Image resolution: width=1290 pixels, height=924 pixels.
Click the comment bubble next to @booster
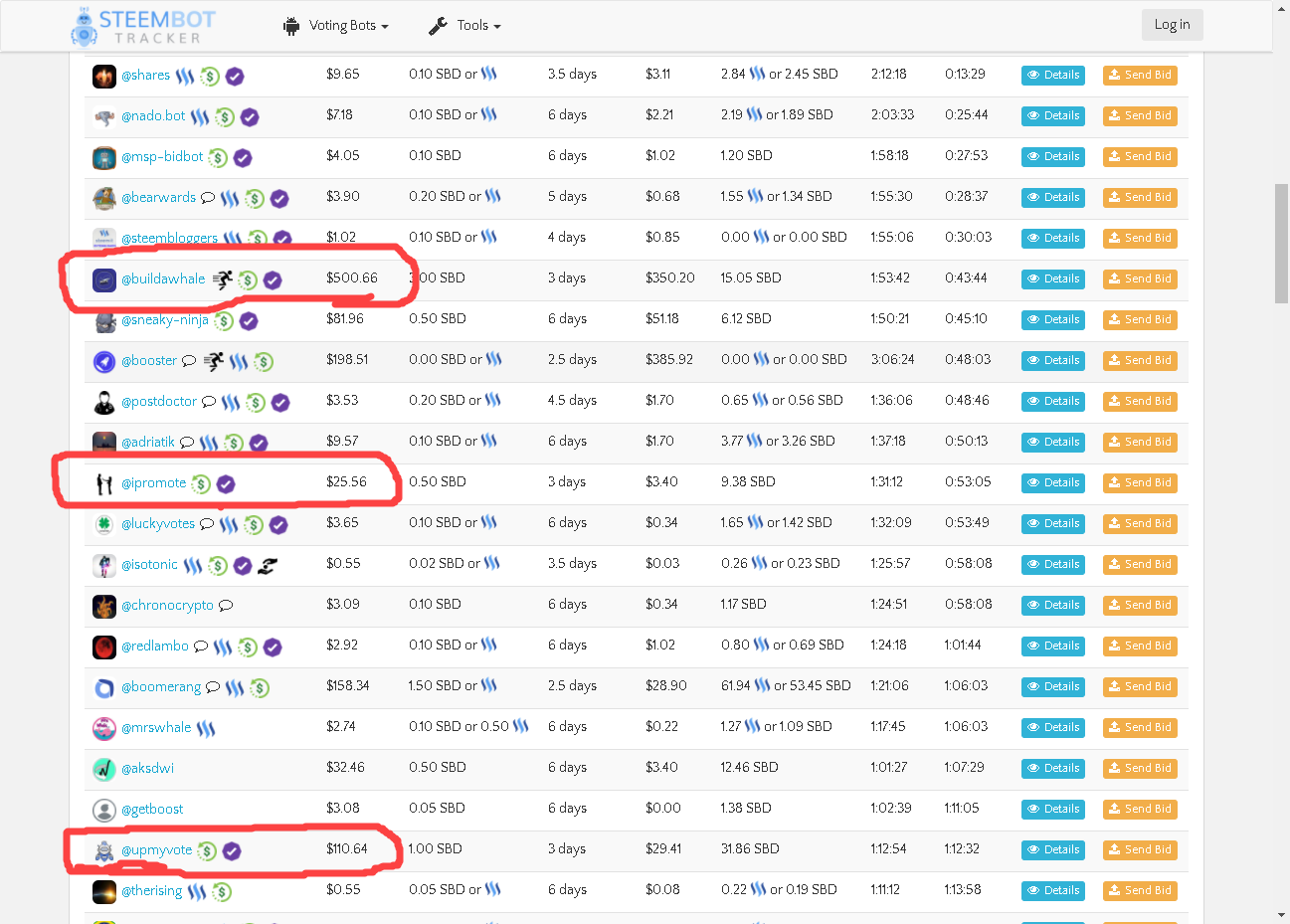tap(189, 361)
